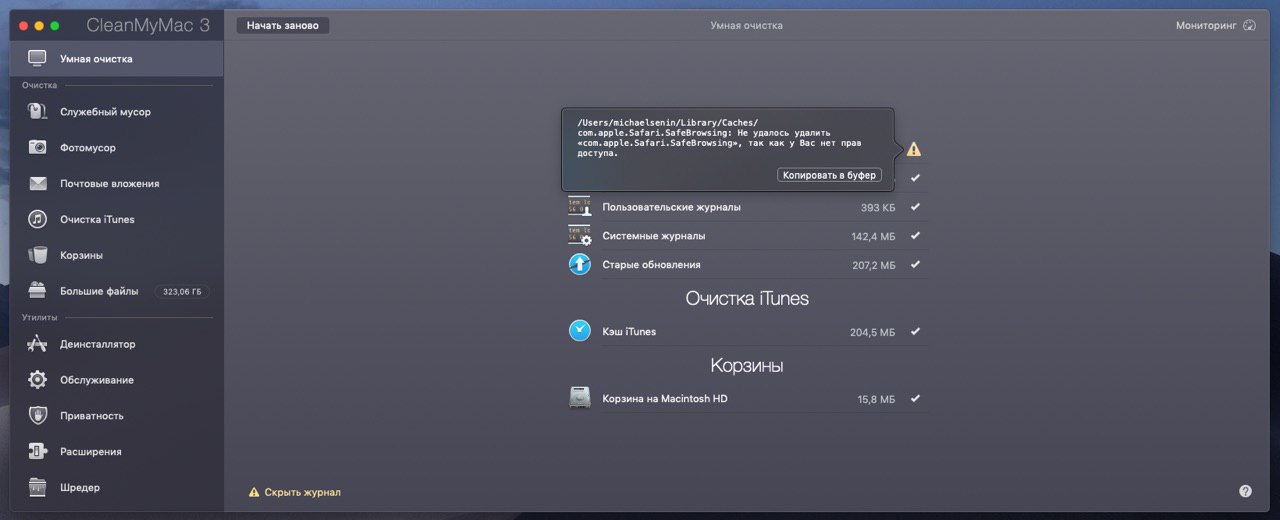This screenshot has width=1280, height=520.
Task: Click the 207,2 МБ size value
Action: tap(873, 266)
